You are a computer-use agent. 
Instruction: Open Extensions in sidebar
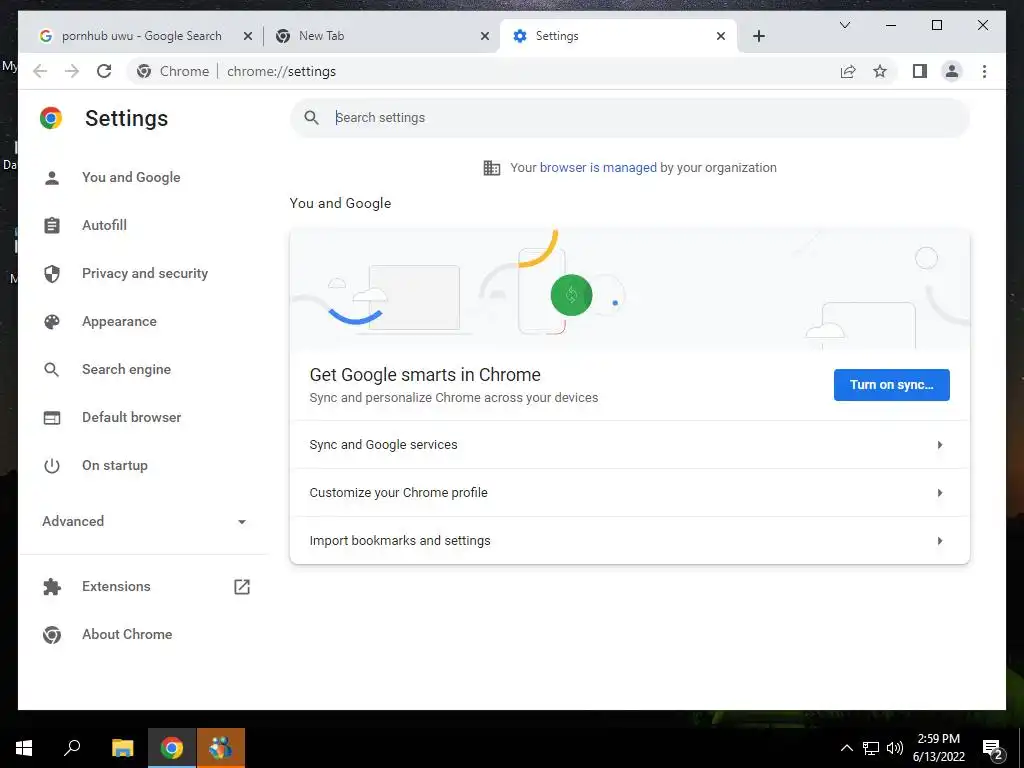point(116,586)
